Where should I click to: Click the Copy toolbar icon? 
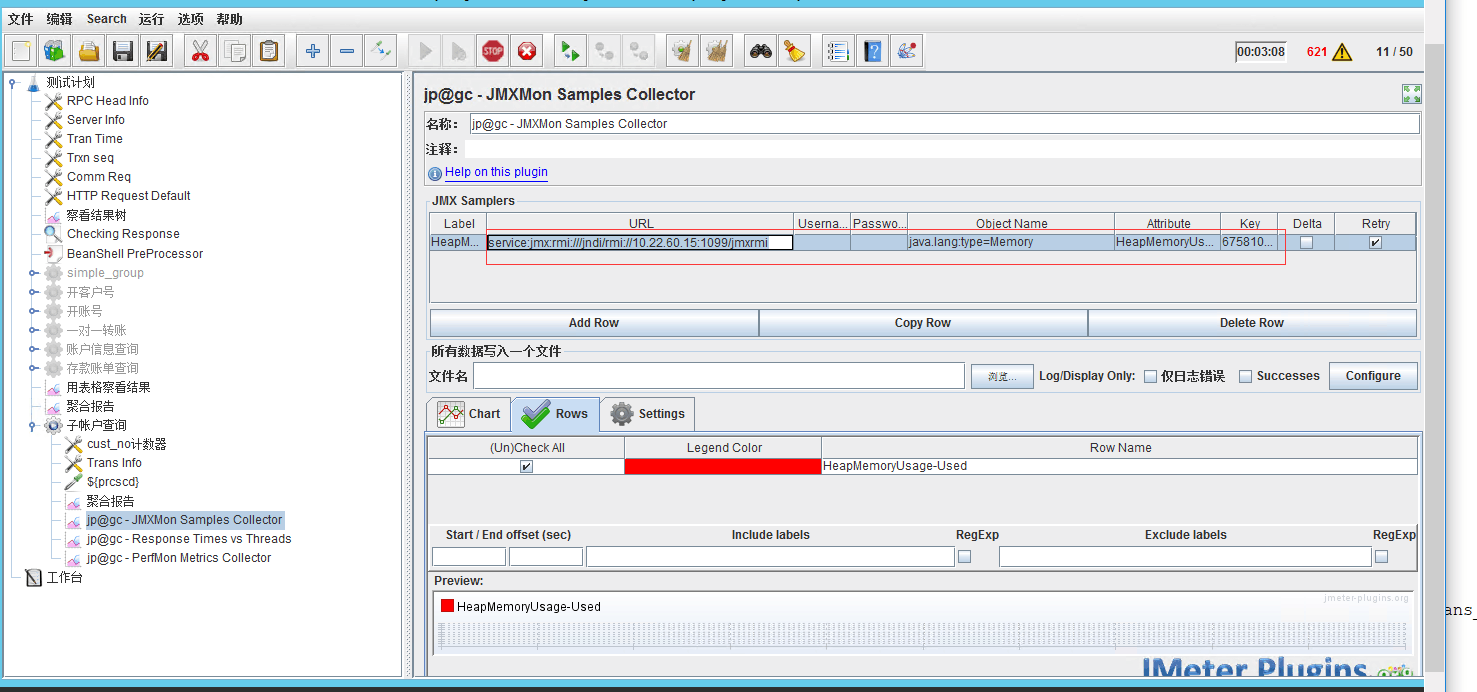(235, 51)
